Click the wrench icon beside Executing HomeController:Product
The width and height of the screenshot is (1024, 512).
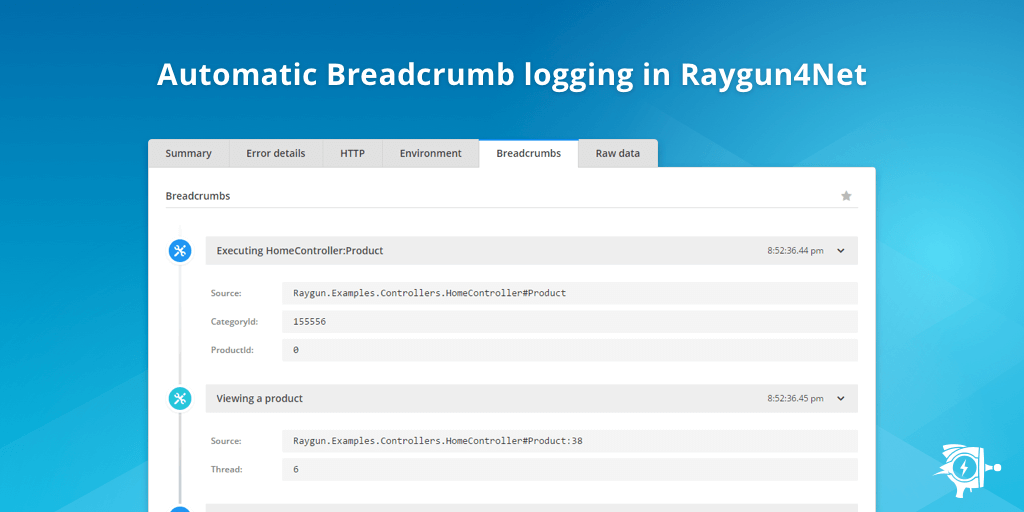click(180, 251)
